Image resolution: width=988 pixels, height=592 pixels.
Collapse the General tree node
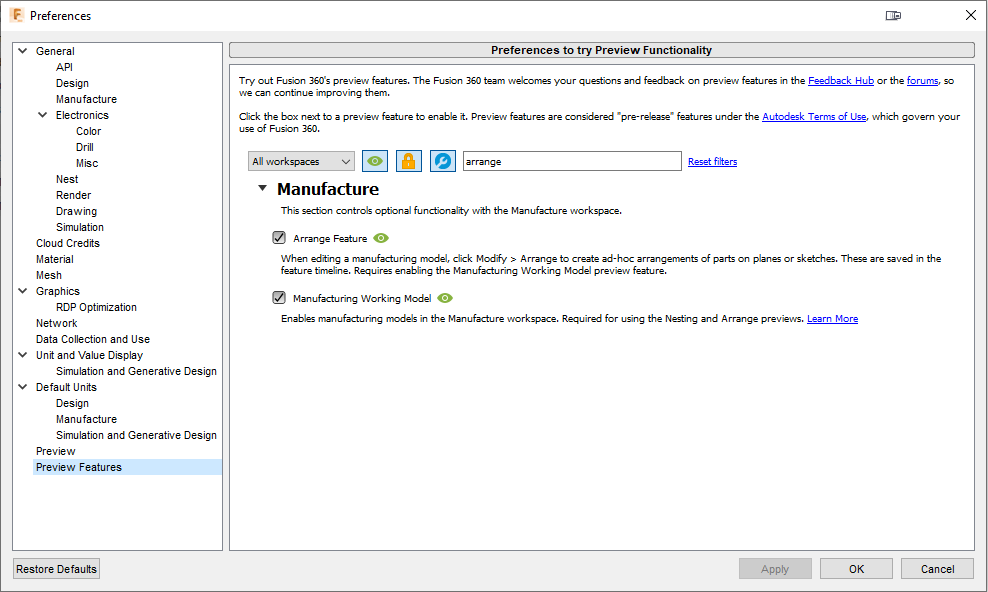pyautogui.click(x=23, y=51)
